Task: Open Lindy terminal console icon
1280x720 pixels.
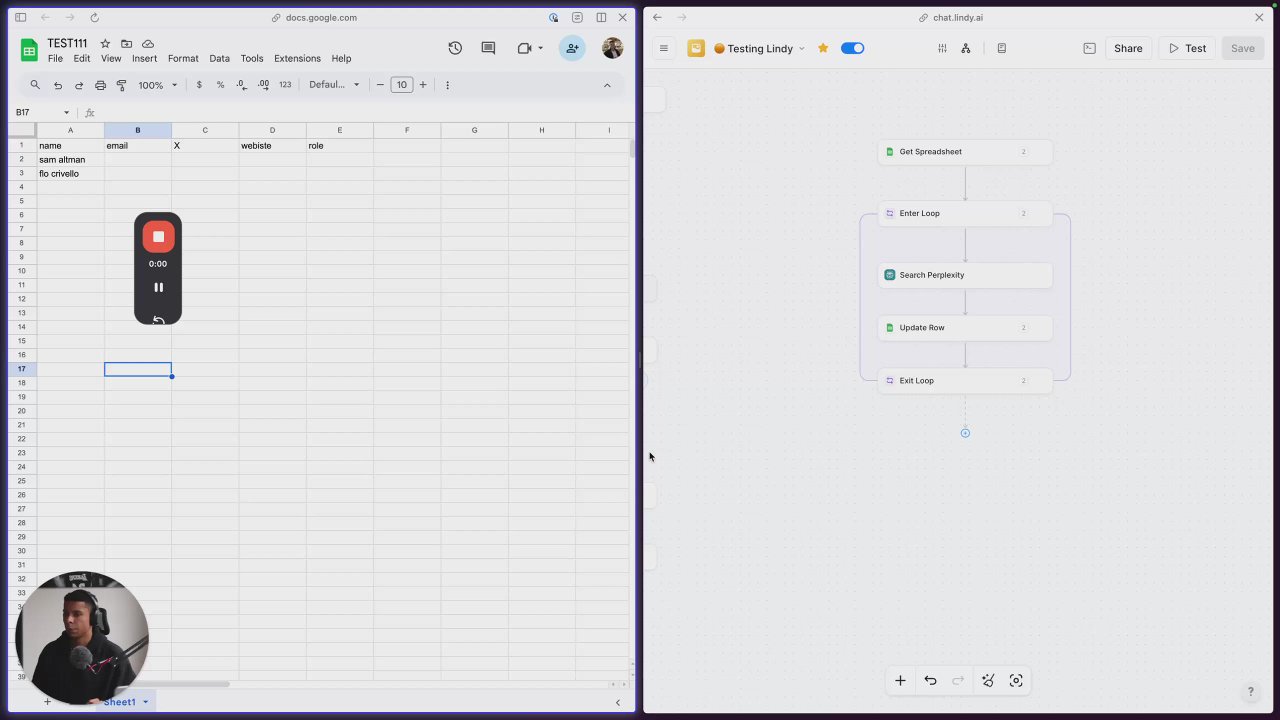Action: [x=1089, y=48]
